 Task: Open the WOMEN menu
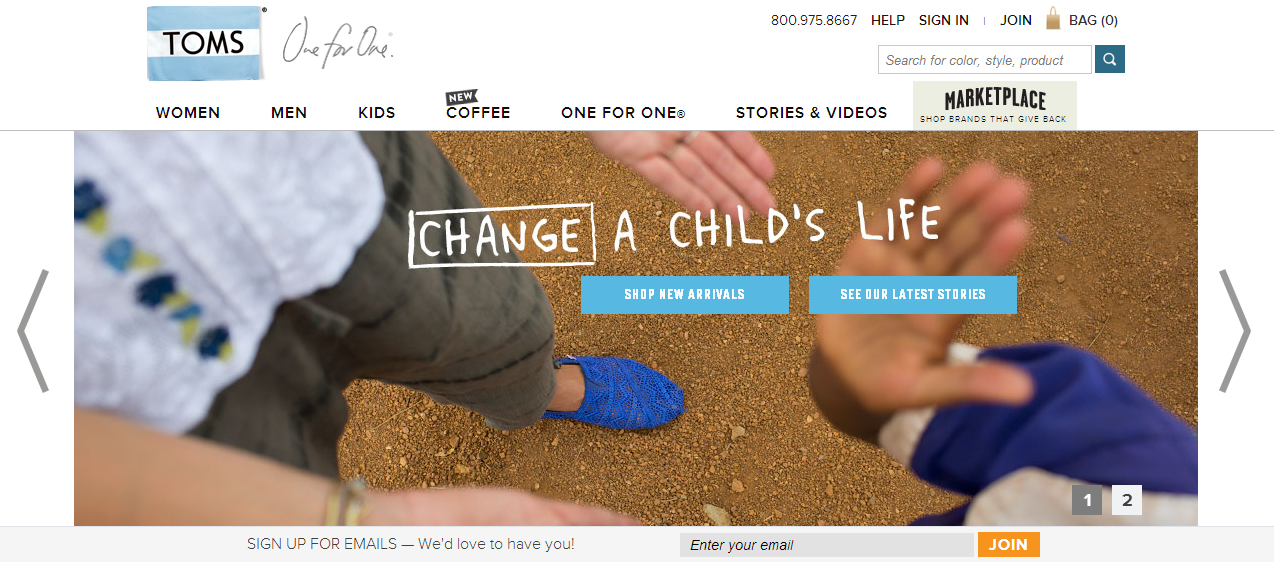pos(188,113)
